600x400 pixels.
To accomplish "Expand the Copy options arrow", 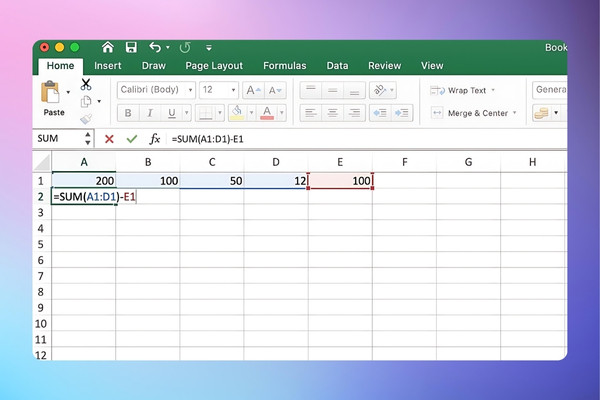I will click(99, 101).
